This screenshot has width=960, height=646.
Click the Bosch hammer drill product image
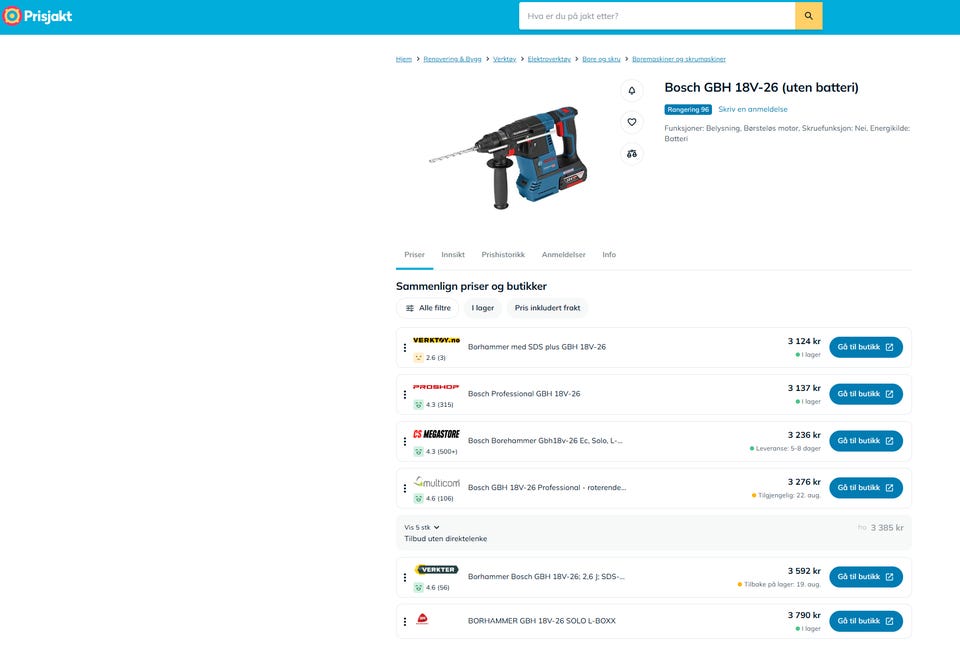(508, 157)
